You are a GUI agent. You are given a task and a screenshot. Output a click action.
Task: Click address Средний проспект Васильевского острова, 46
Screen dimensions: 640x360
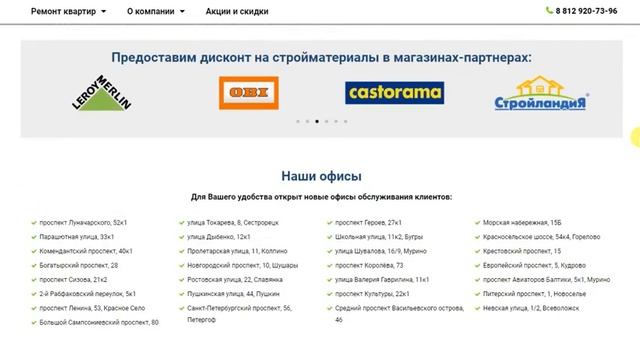[x=399, y=314]
